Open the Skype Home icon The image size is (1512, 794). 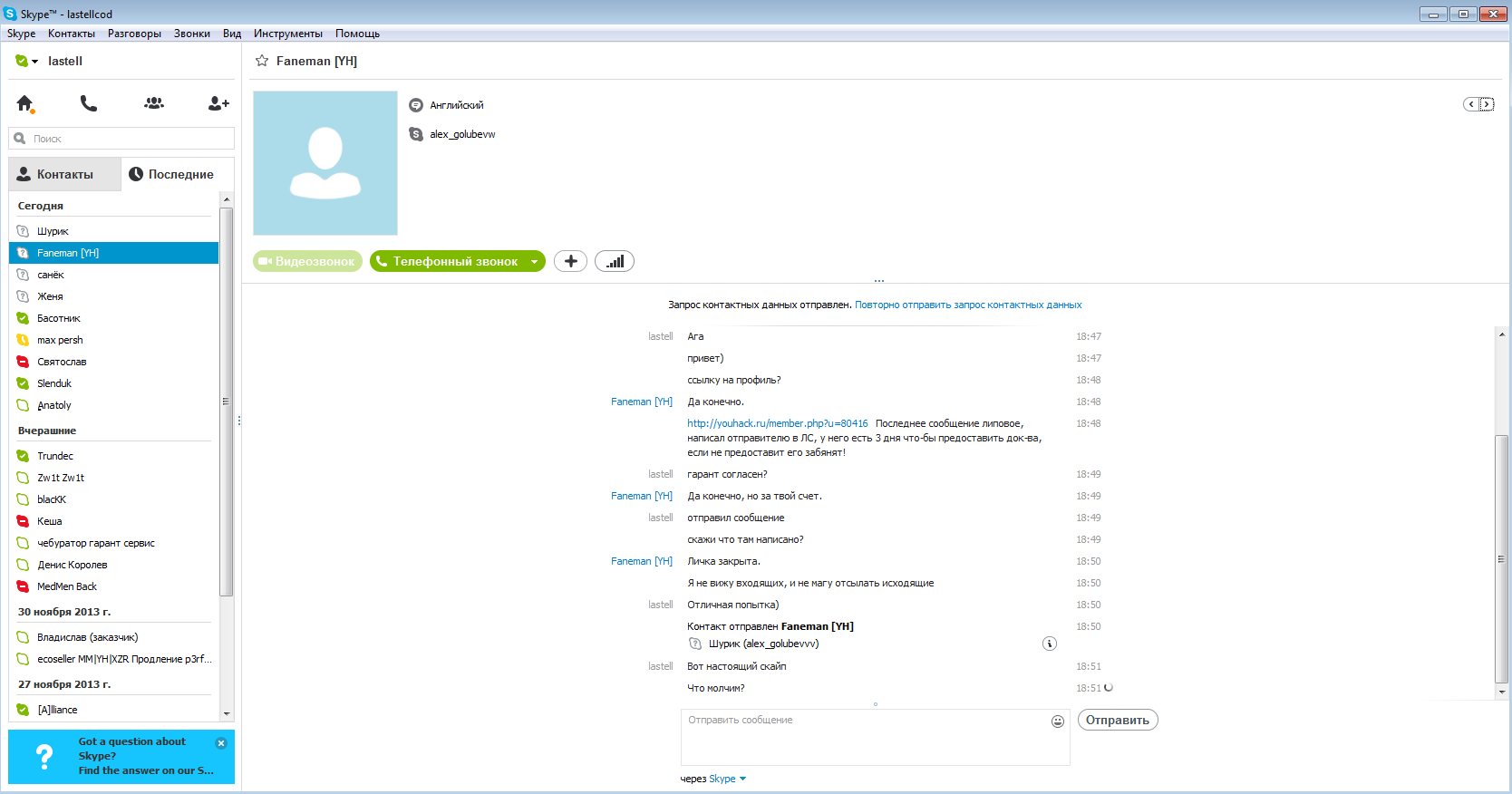tap(25, 103)
